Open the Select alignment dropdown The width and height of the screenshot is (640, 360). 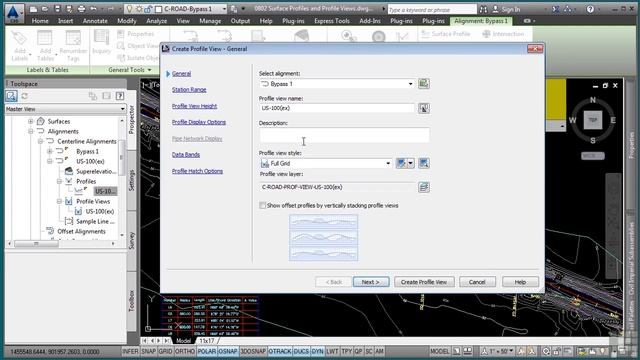point(410,84)
